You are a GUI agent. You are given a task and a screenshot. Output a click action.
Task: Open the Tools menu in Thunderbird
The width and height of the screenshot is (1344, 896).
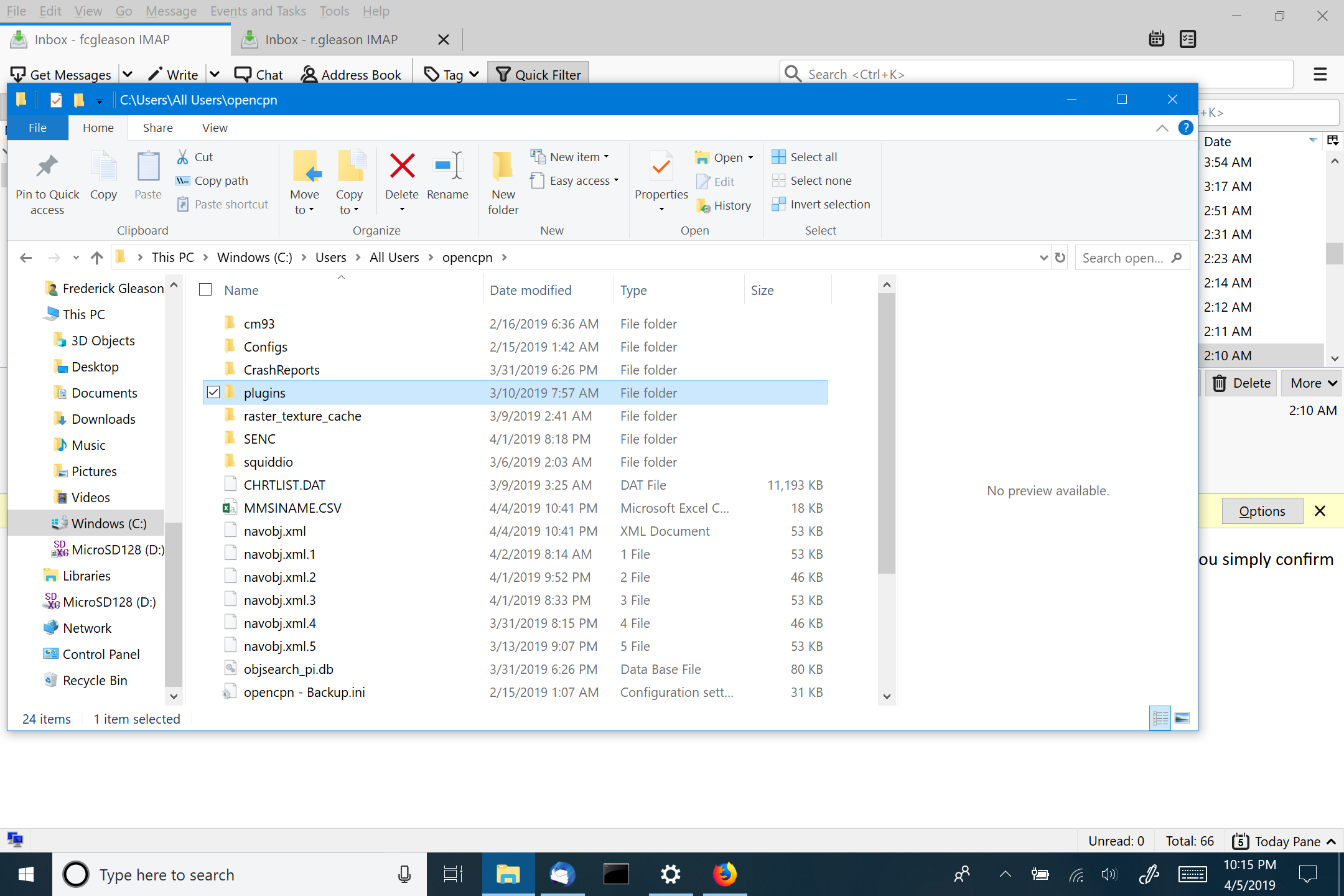334,11
